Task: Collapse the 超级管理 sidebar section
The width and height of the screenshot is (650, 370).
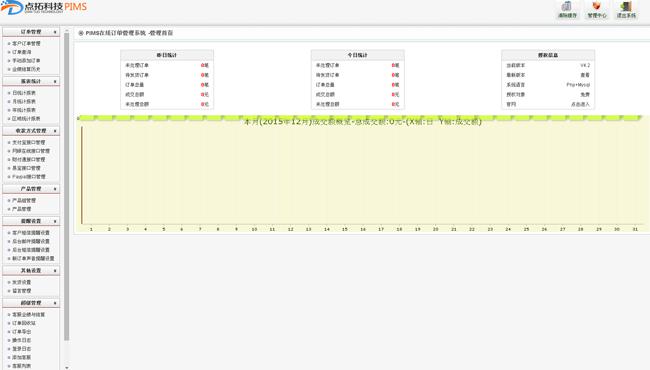Action: [31, 303]
